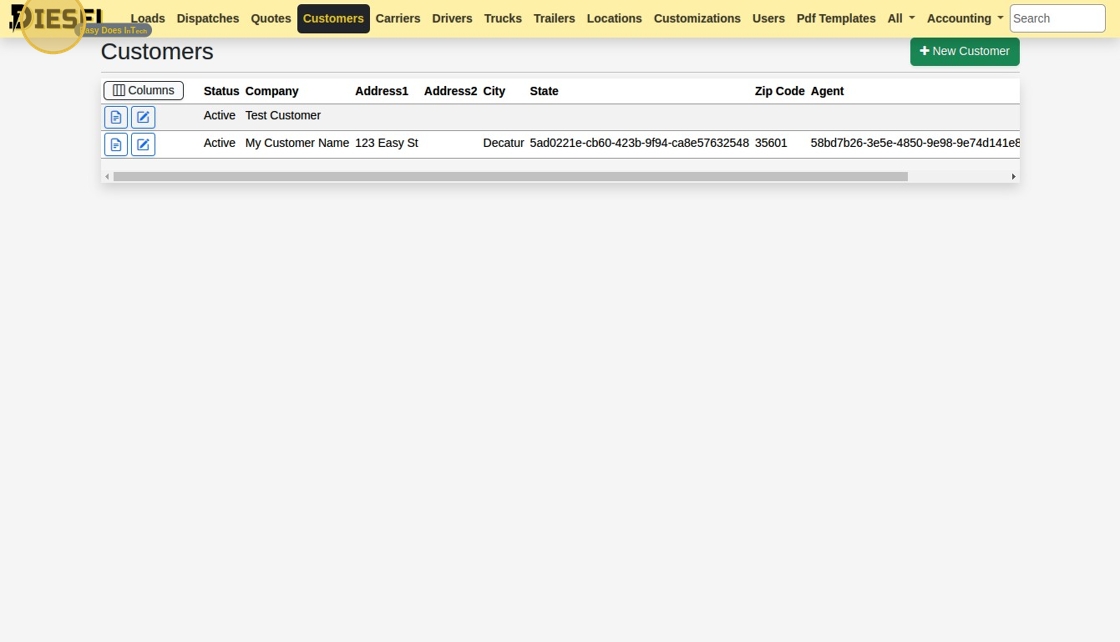
Task: Click the '123 Easy St' address cell
Action: 386,144
